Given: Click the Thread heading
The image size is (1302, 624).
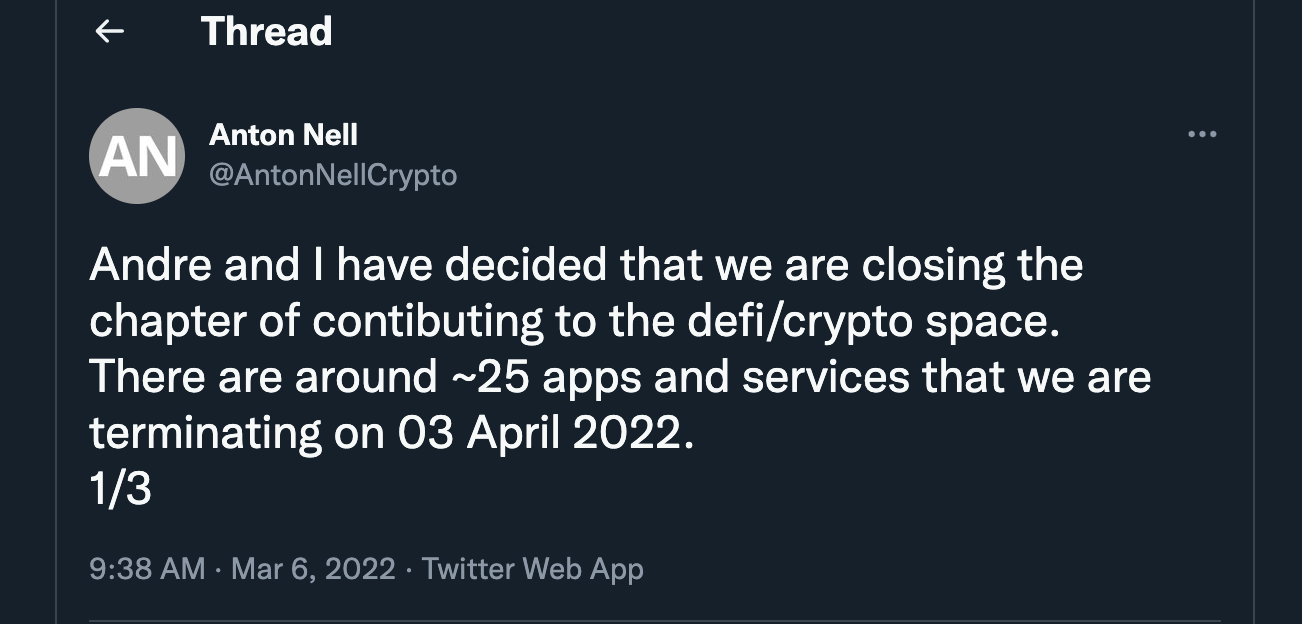Looking at the screenshot, I should (x=266, y=32).
